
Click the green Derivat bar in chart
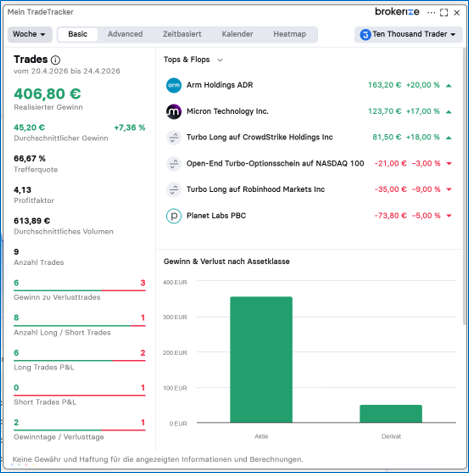click(x=391, y=414)
